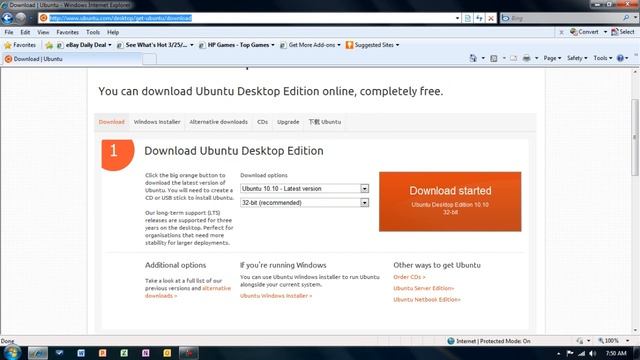640x360 pixels.
Task: Open the Help menu in menu bar
Action: [x=113, y=32]
